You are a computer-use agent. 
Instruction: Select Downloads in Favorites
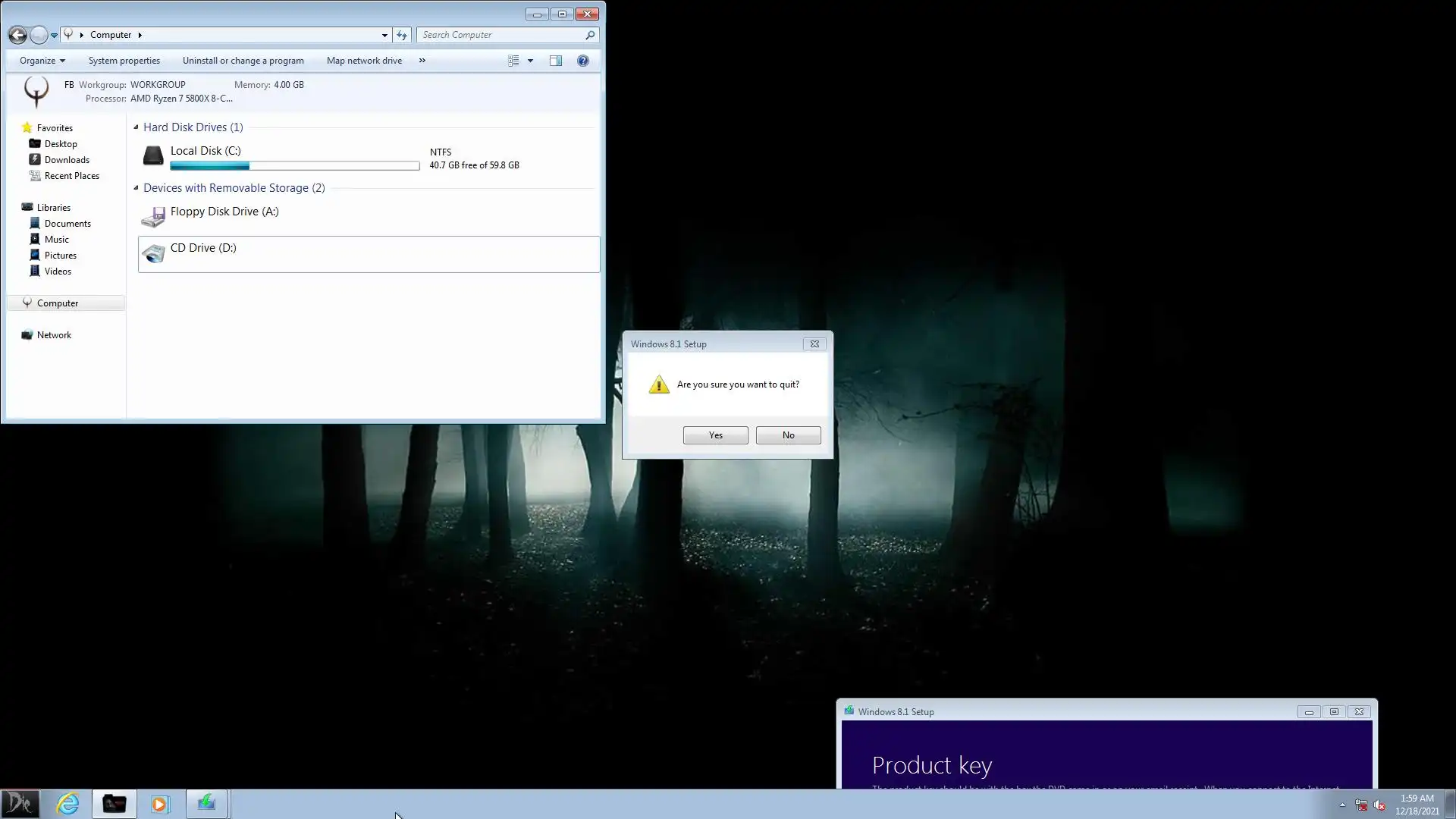click(x=67, y=160)
